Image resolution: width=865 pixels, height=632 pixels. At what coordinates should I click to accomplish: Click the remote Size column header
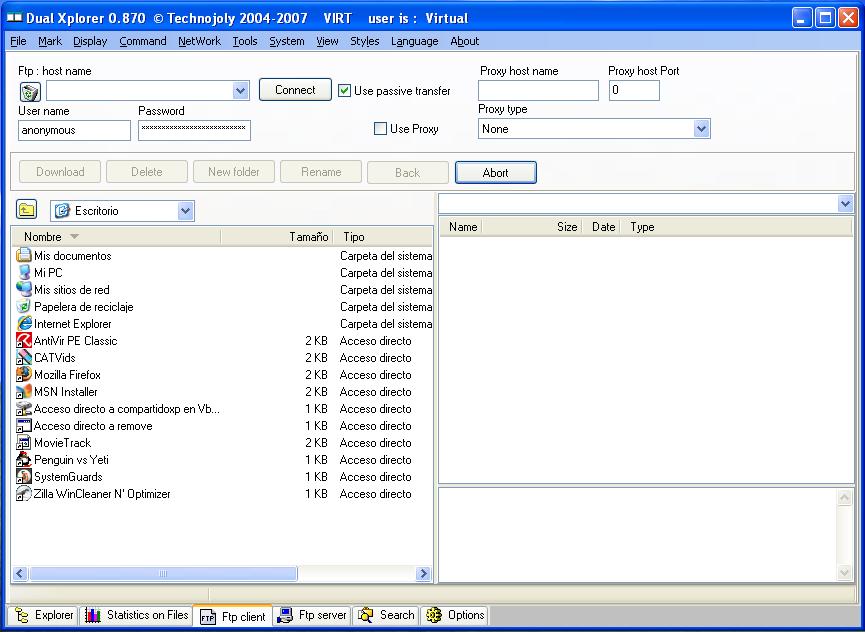click(532, 227)
